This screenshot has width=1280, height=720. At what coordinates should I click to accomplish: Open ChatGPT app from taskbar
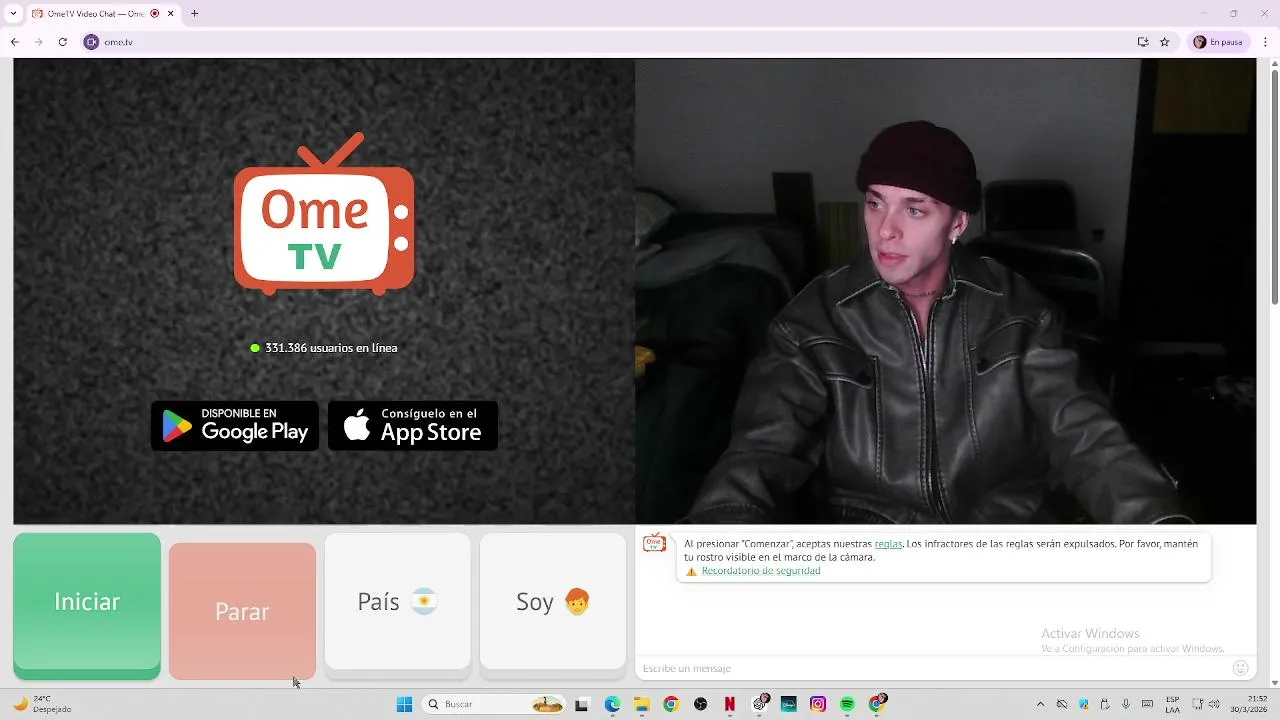pyautogui.click(x=759, y=704)
